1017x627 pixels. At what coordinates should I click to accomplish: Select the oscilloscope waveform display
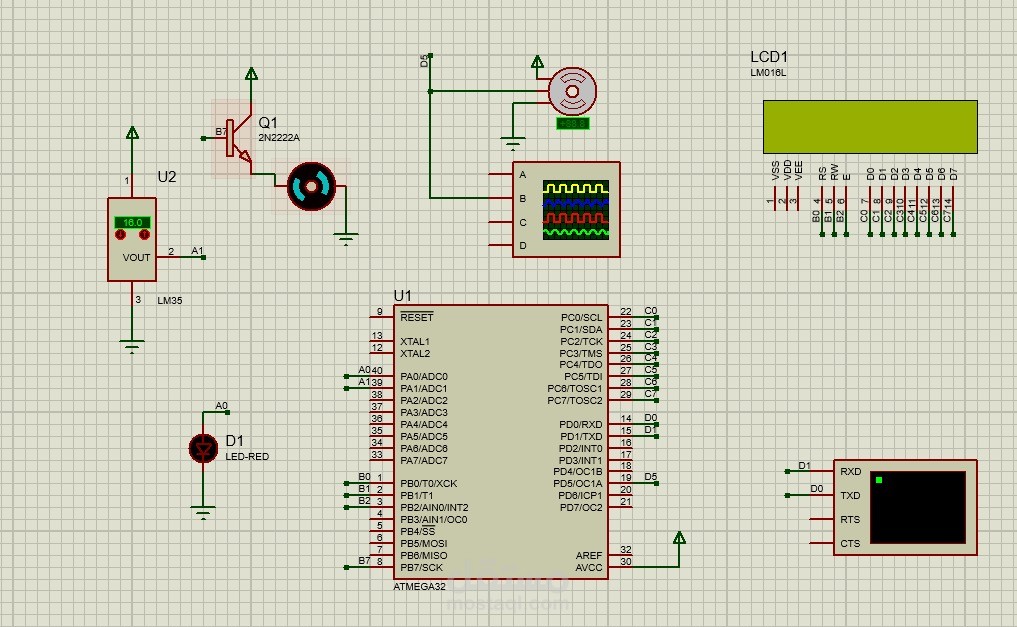[576, 210]
